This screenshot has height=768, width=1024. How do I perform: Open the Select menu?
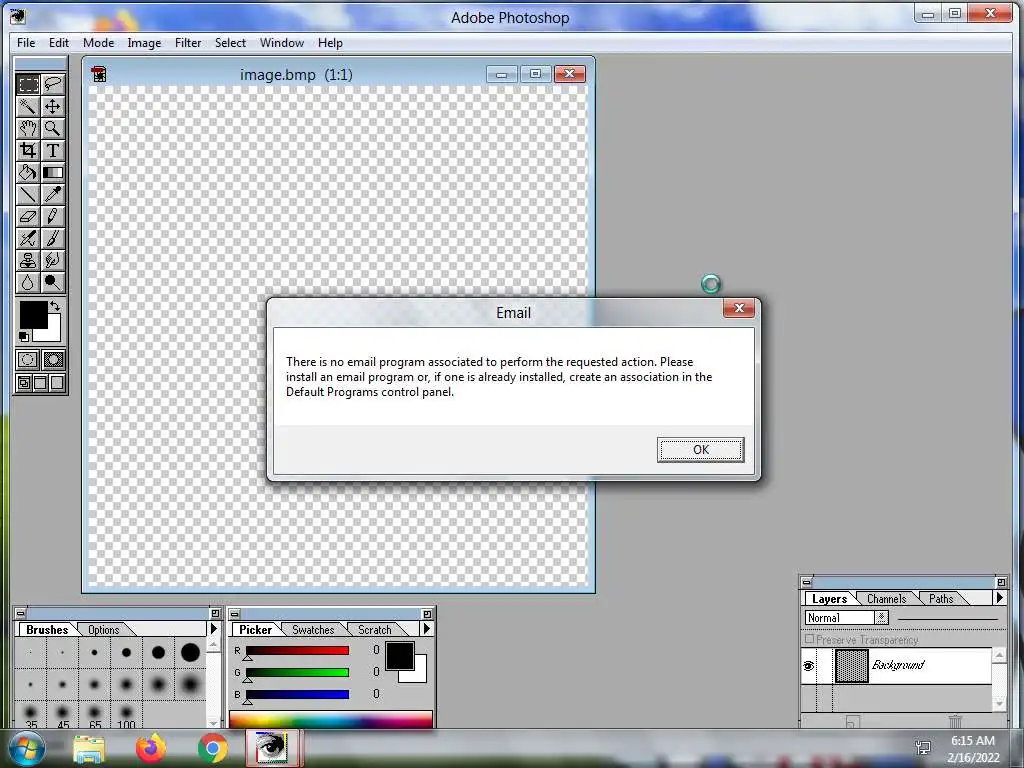231,42
